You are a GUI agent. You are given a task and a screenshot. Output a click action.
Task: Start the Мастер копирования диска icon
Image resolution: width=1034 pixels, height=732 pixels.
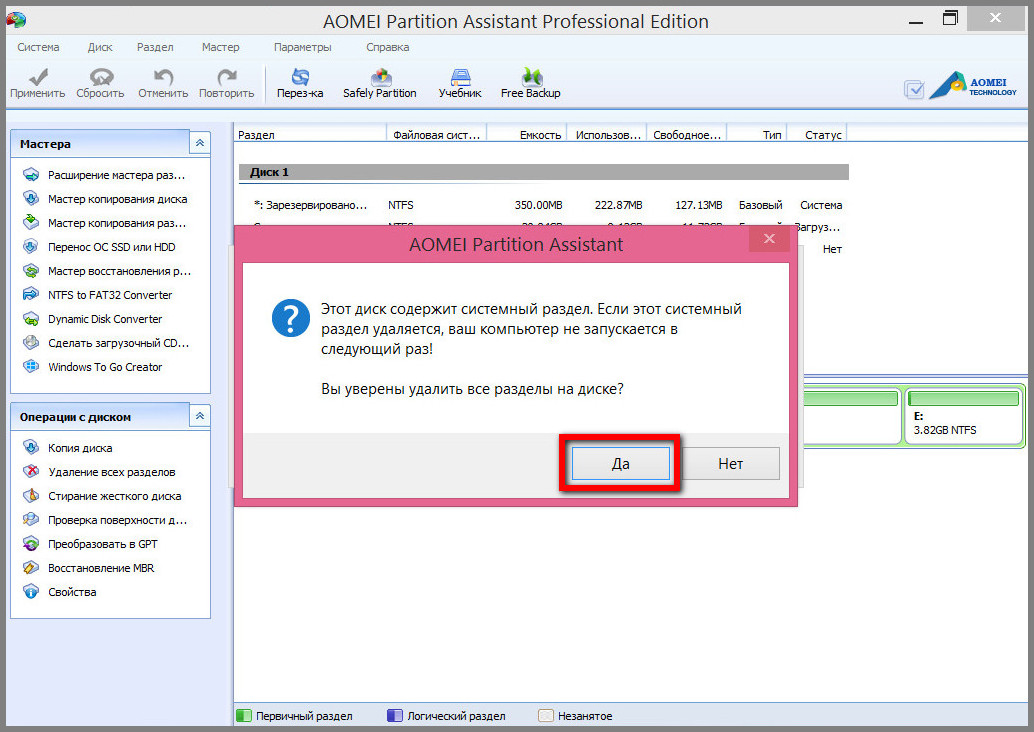pos(31,198)
